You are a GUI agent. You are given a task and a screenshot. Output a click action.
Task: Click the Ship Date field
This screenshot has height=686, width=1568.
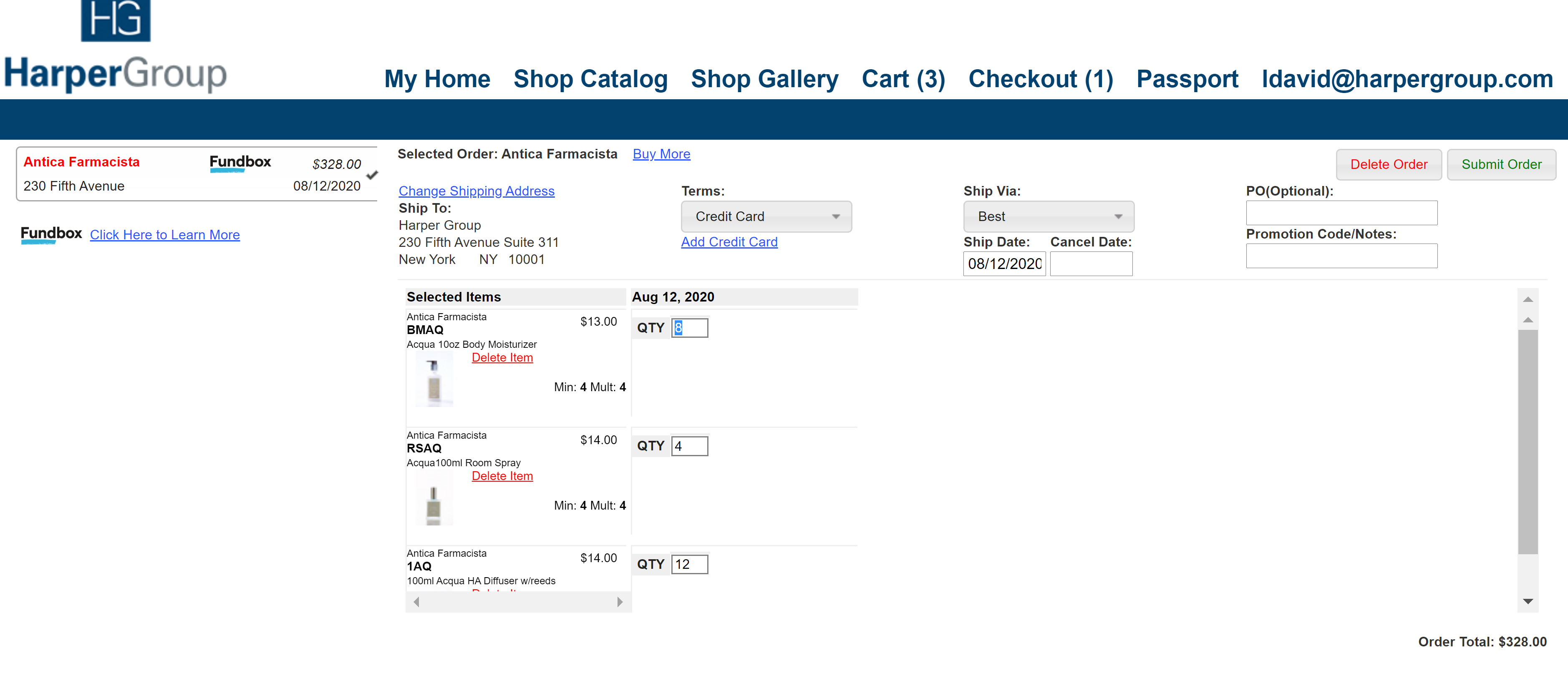point(1004,264)
